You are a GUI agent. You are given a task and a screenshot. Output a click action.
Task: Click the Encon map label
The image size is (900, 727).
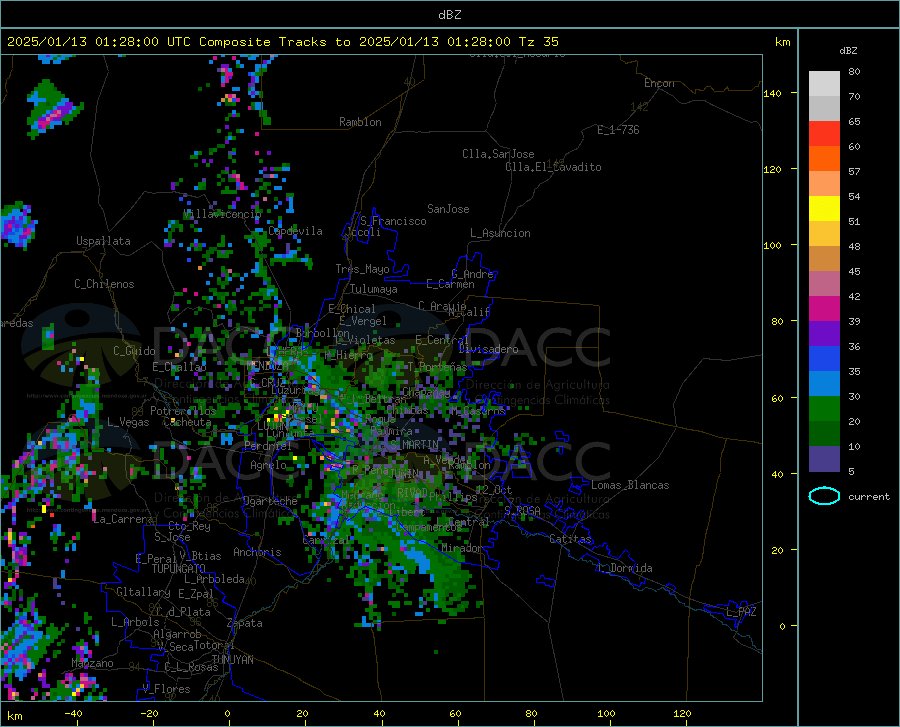[659, 83]
